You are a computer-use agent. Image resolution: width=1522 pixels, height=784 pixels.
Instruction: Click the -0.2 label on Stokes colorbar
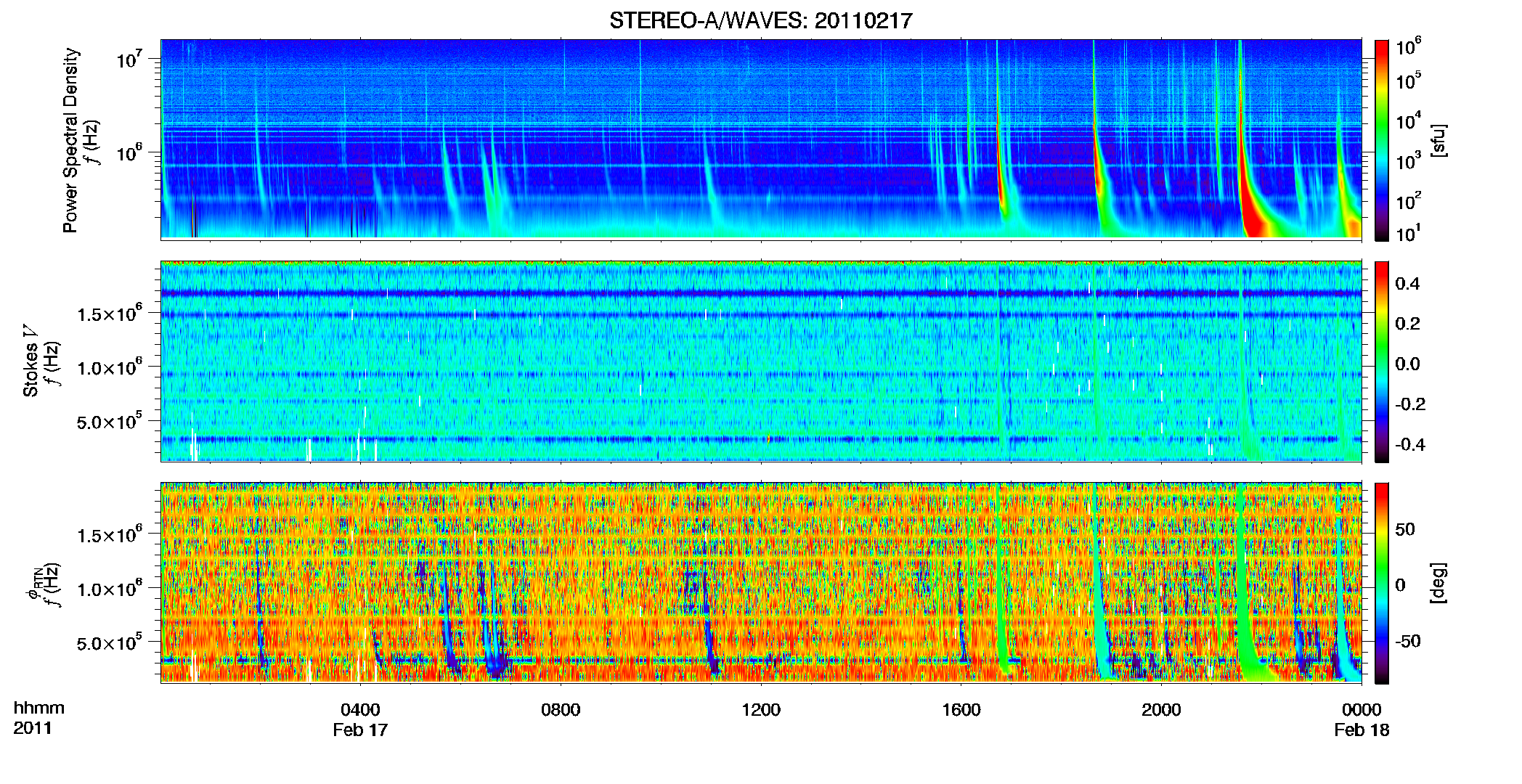coord(1410,404)
